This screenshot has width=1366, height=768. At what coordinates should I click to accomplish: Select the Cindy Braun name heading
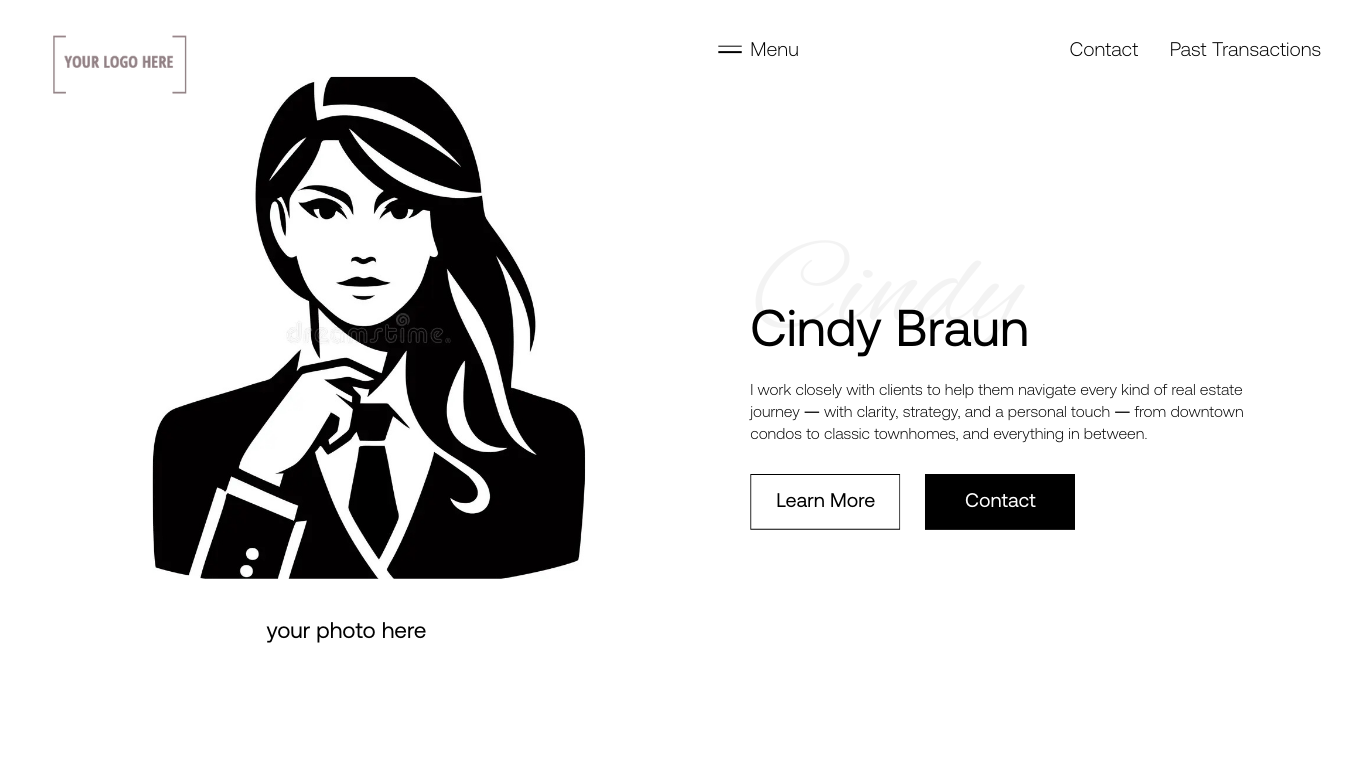coord(889,328)
